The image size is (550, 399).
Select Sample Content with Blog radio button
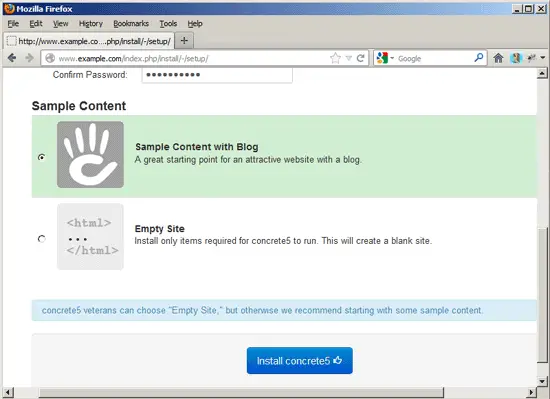pyautogui.click(x=41, y=157)
